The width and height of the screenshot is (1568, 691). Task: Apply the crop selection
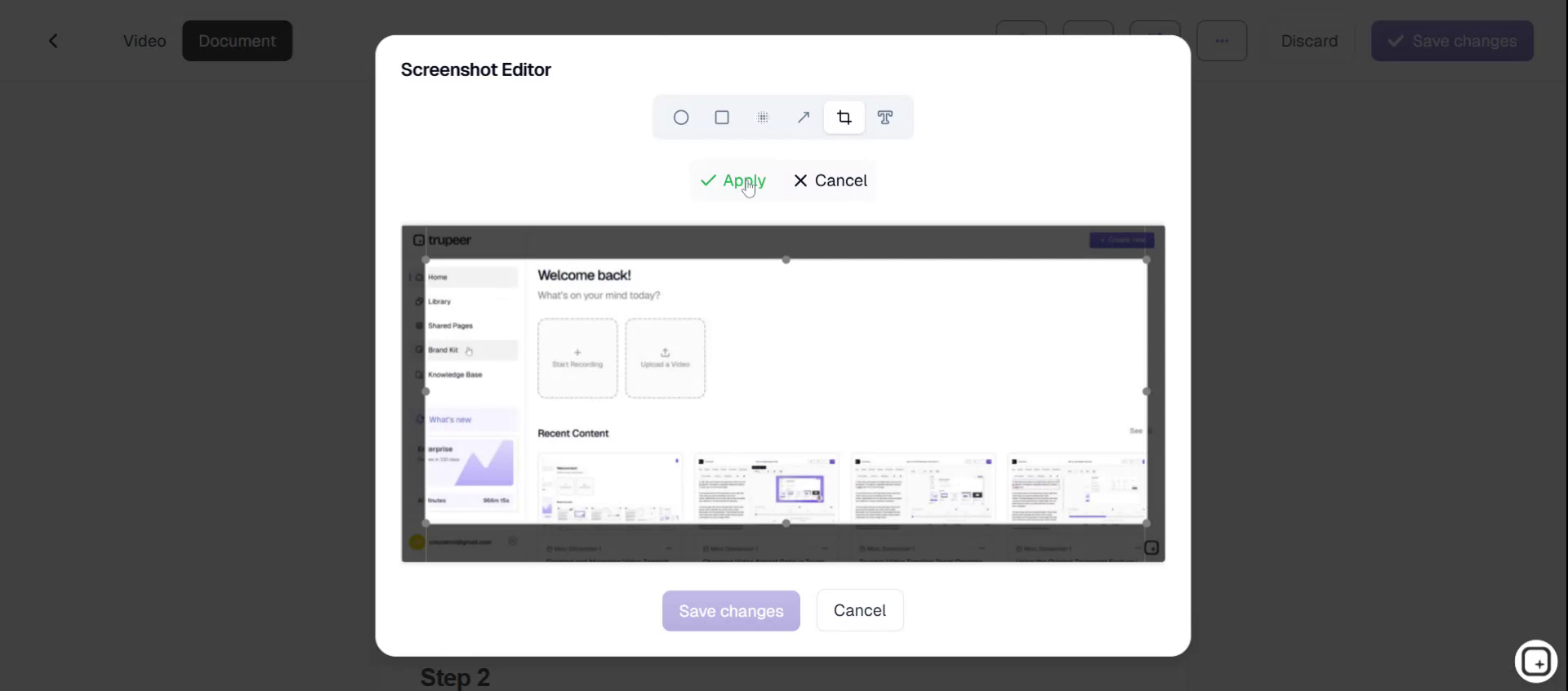point(733,181)
